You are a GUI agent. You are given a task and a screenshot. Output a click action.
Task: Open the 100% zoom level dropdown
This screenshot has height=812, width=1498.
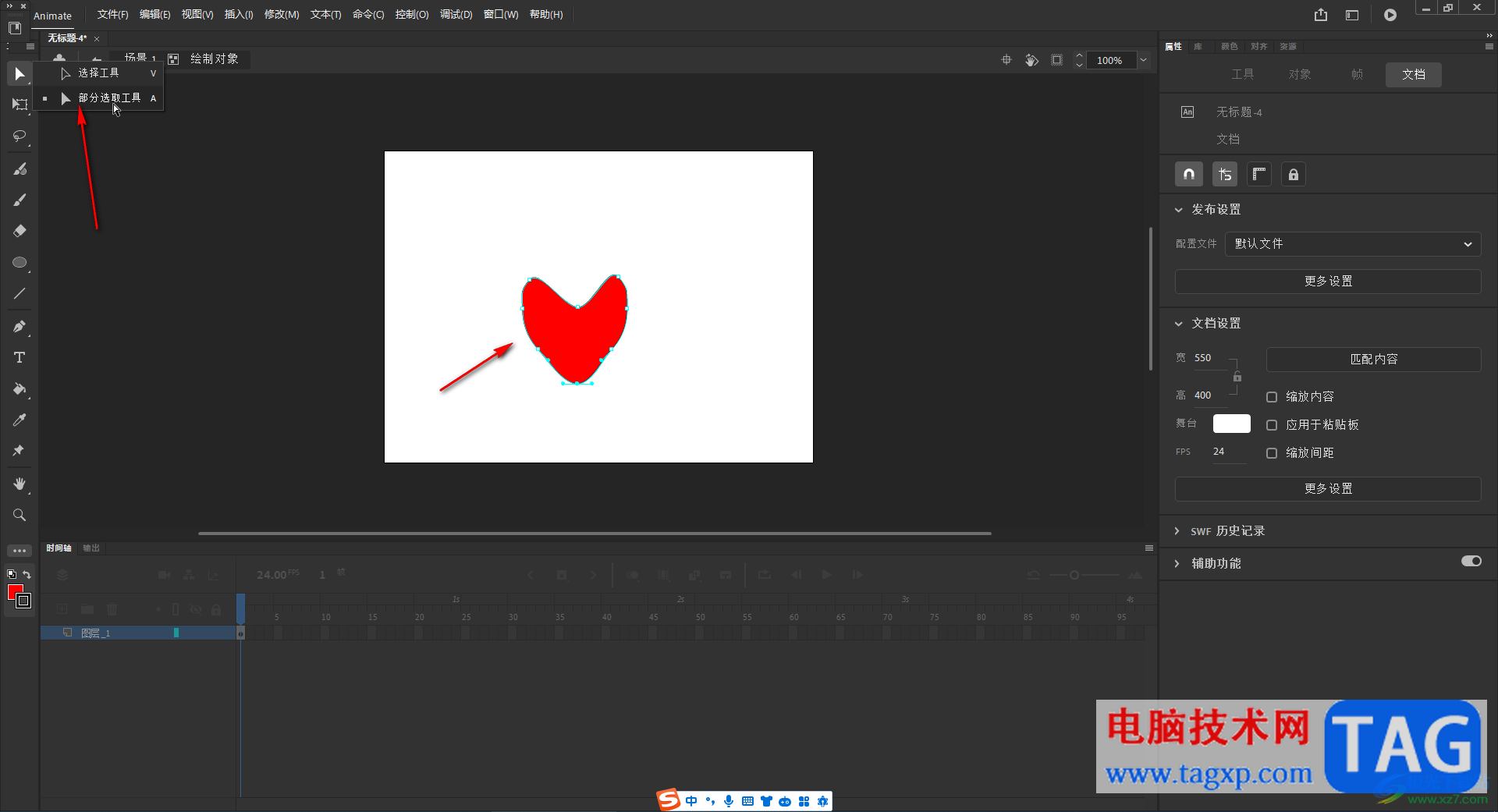pos(1143,60)
